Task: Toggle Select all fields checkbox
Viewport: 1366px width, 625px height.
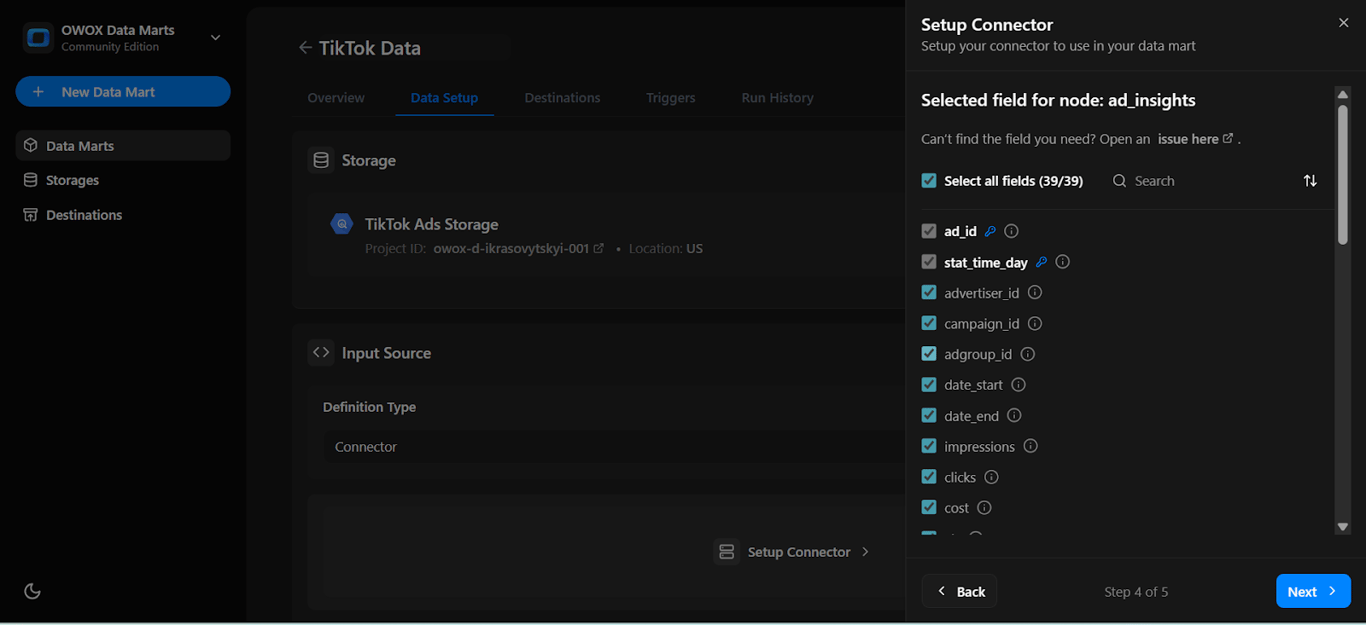Action: [929, 181]
